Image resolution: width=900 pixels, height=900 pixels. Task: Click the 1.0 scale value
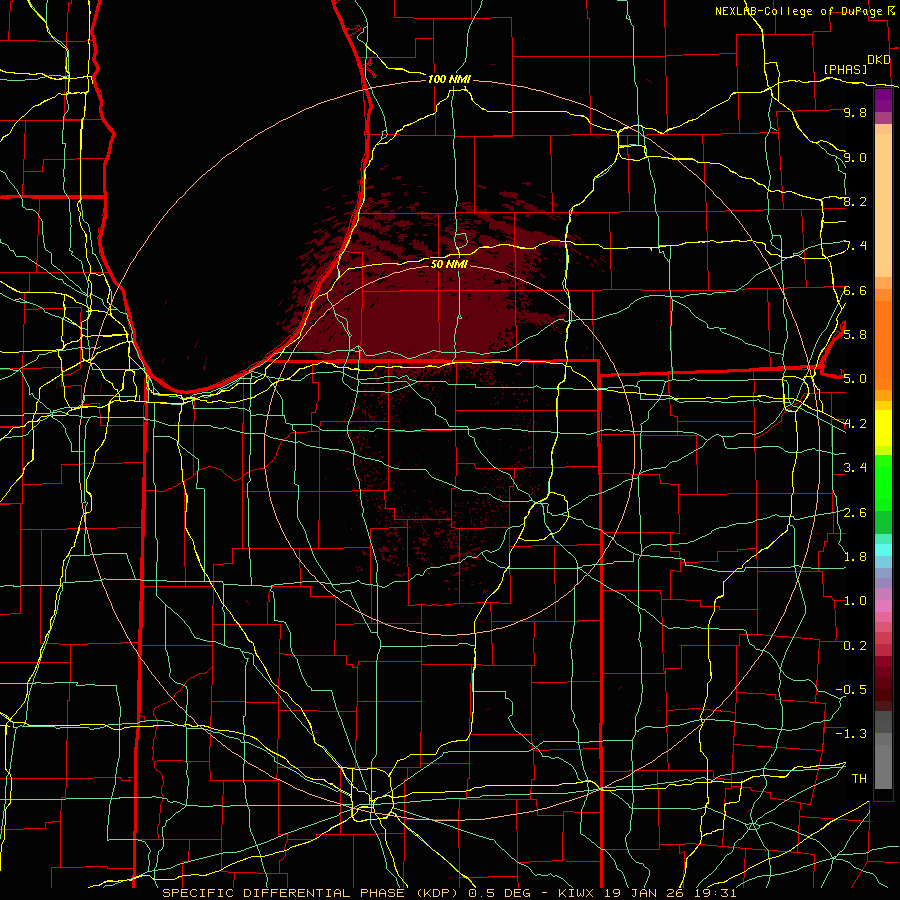855,600
